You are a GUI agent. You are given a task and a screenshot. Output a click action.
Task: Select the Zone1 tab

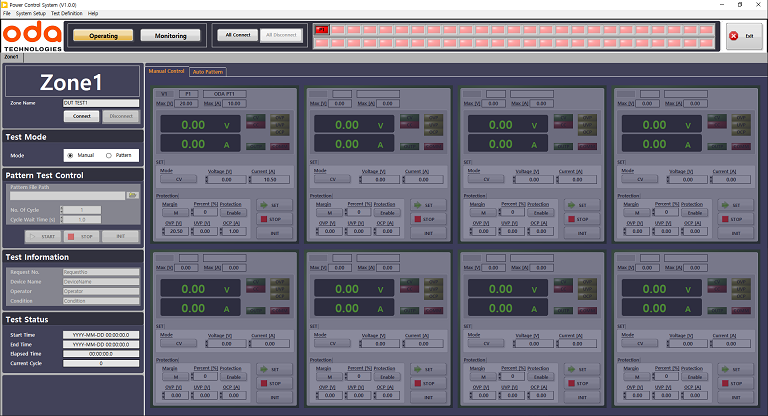pyautogui.click(x=12, y=57)
